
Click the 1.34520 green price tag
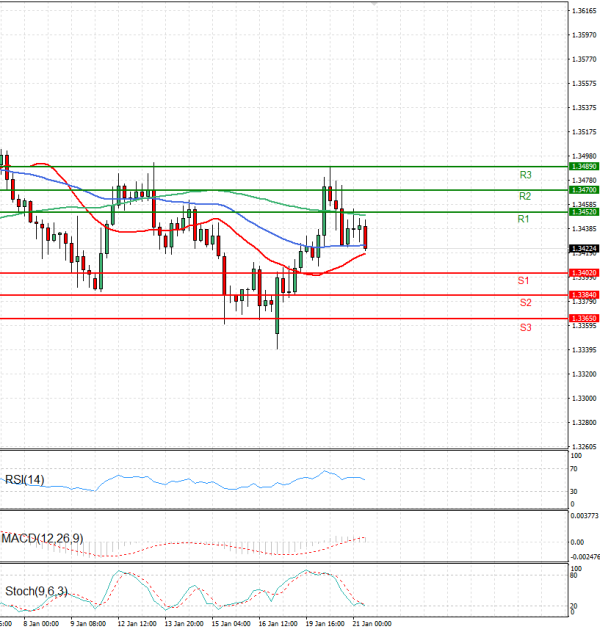tap(583, 212)
